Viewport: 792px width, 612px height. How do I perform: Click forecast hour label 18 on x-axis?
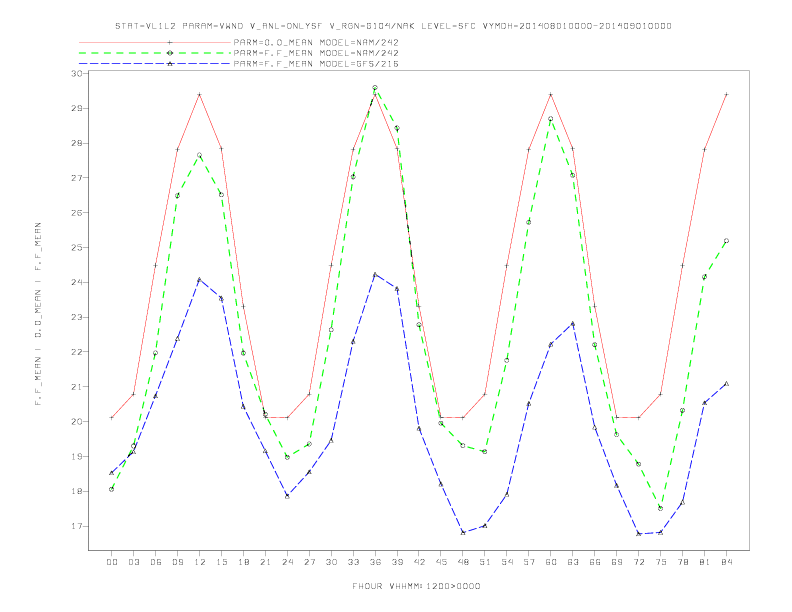pyautogui.click(x=243, y=562)
